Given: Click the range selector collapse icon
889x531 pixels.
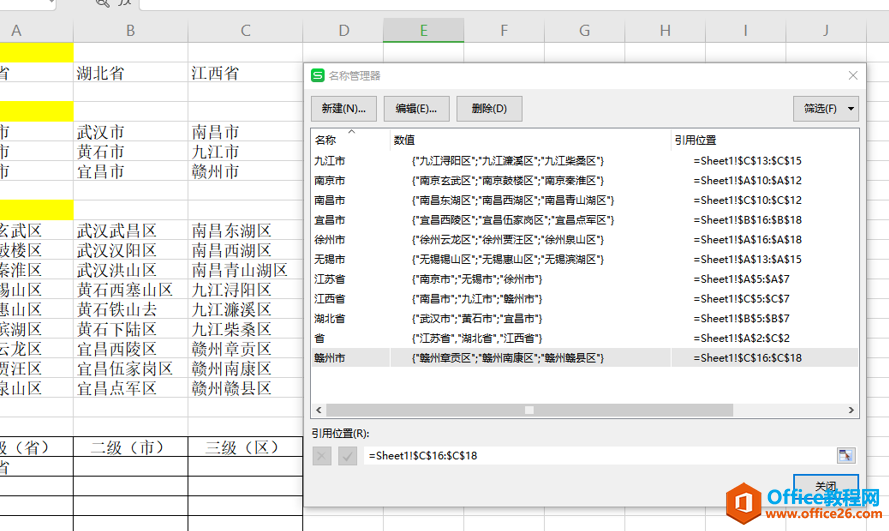Looking at the screenshot, I should click(845, 455).
